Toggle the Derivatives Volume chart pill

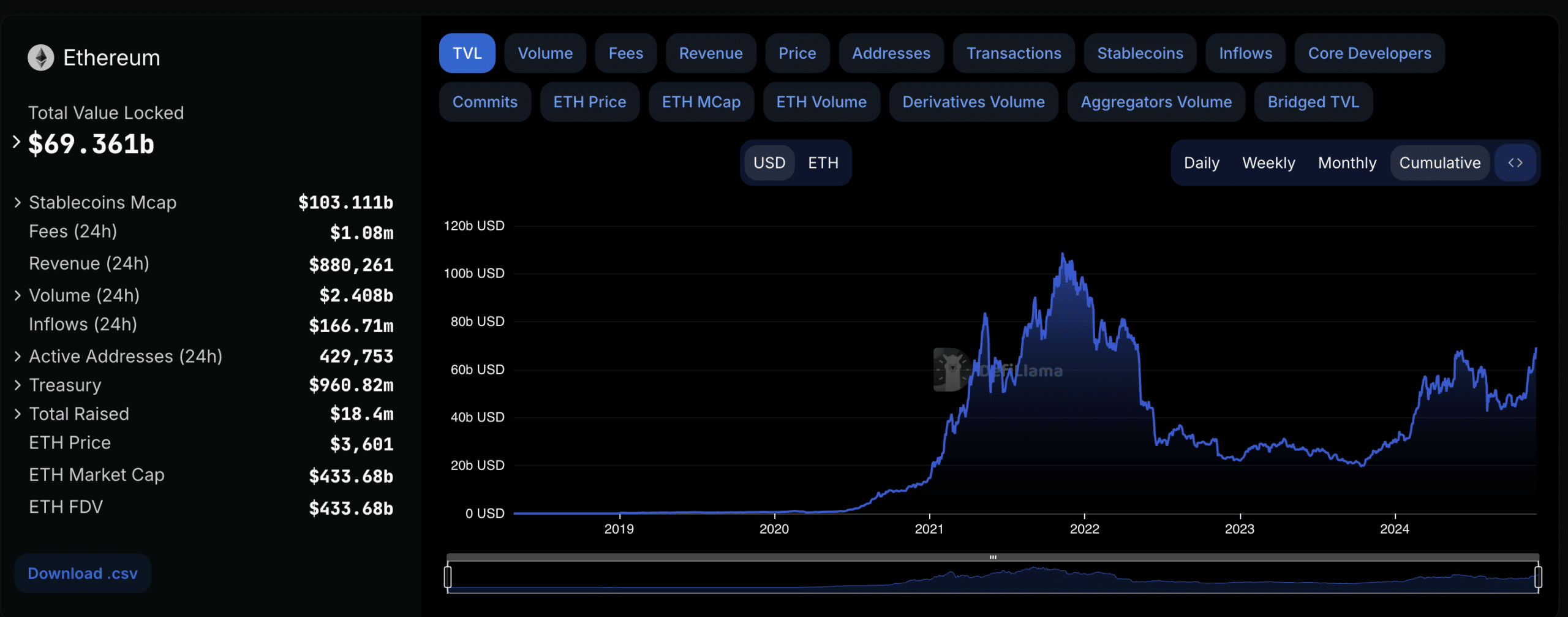[974, 102]
